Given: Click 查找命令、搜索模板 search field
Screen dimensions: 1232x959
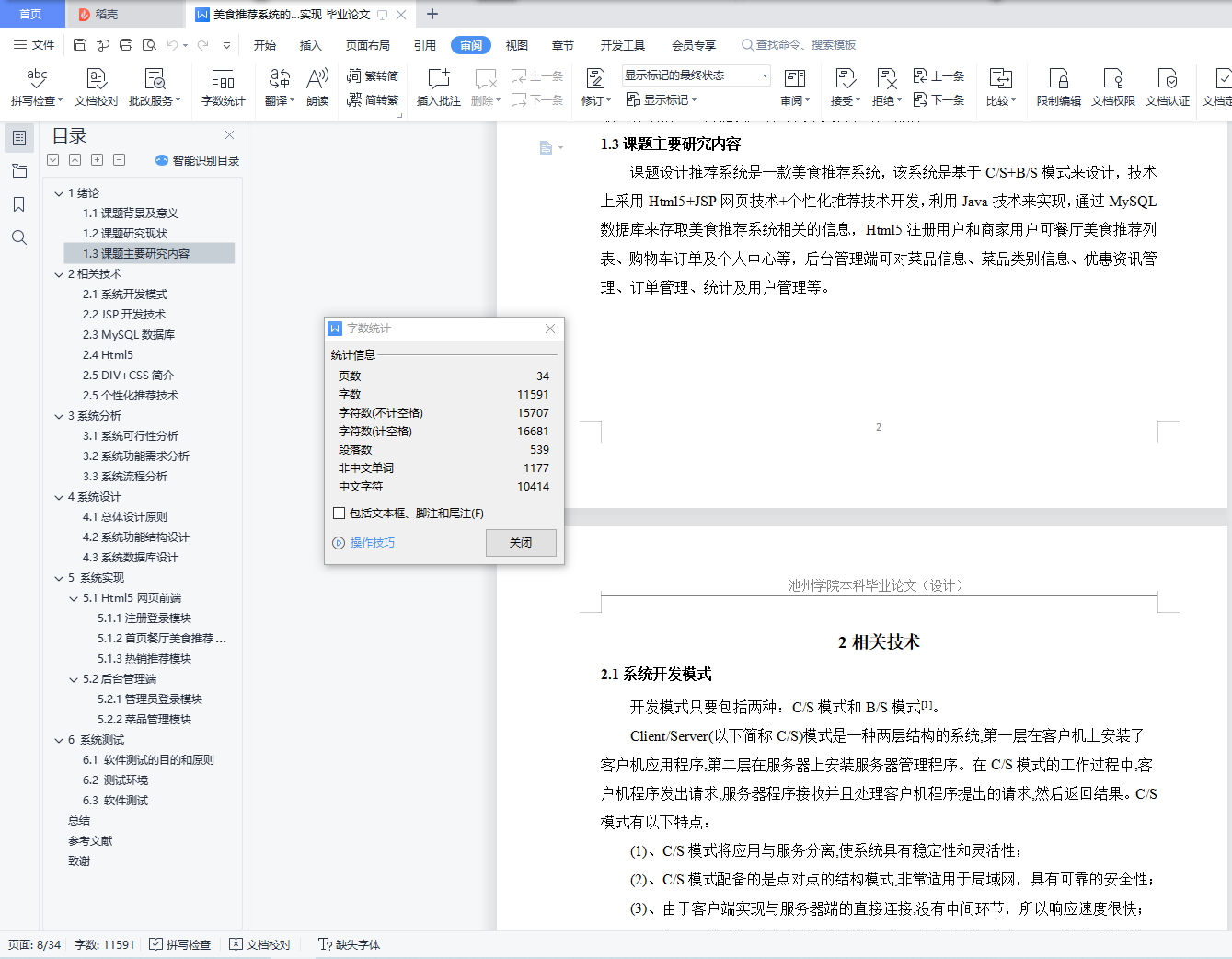Looking at the screenshot, I should (799, 45).
